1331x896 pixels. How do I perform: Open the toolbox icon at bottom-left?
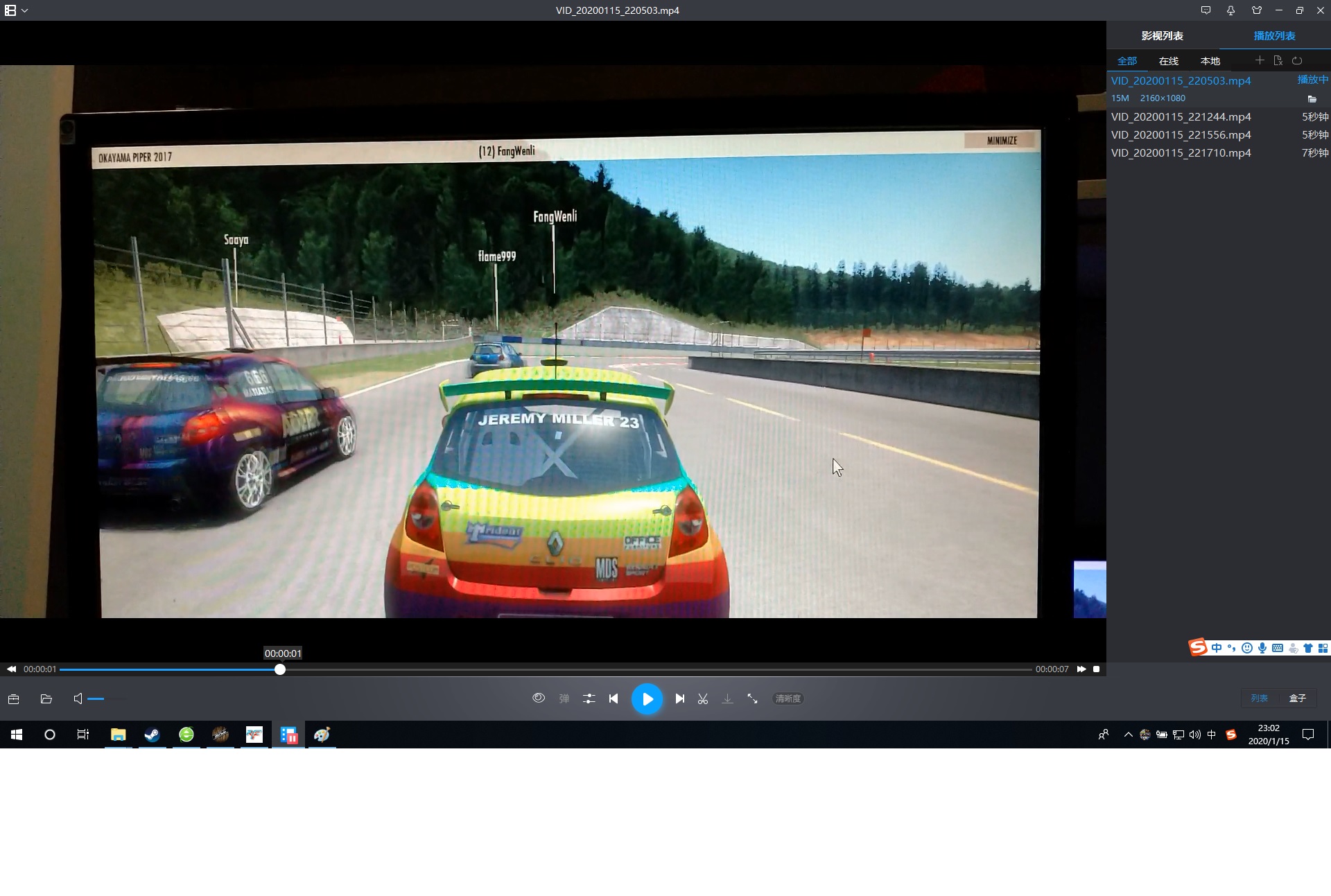click(13, 699)
